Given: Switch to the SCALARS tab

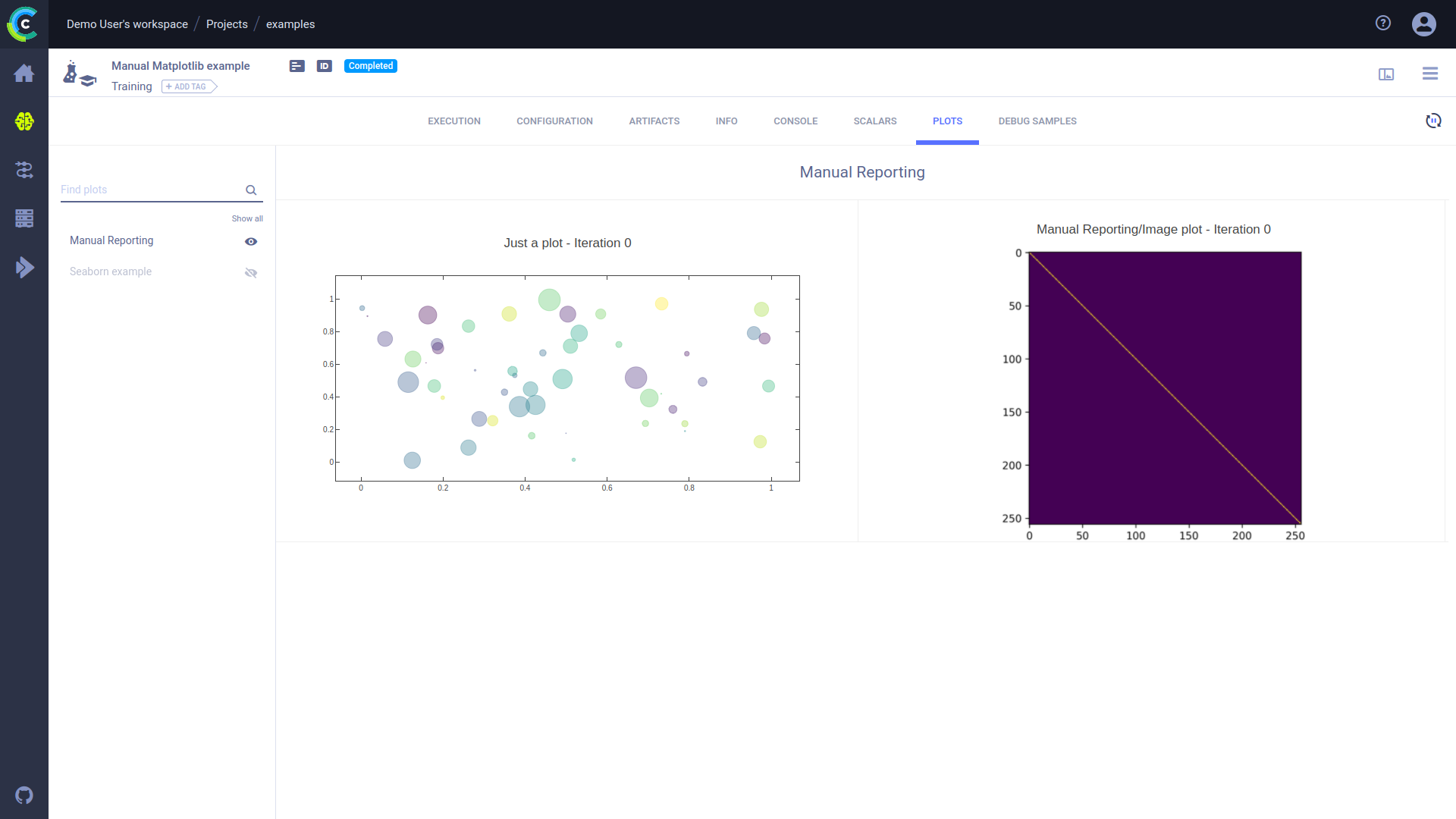Looking at the screenshot, I should coord(874,121).
